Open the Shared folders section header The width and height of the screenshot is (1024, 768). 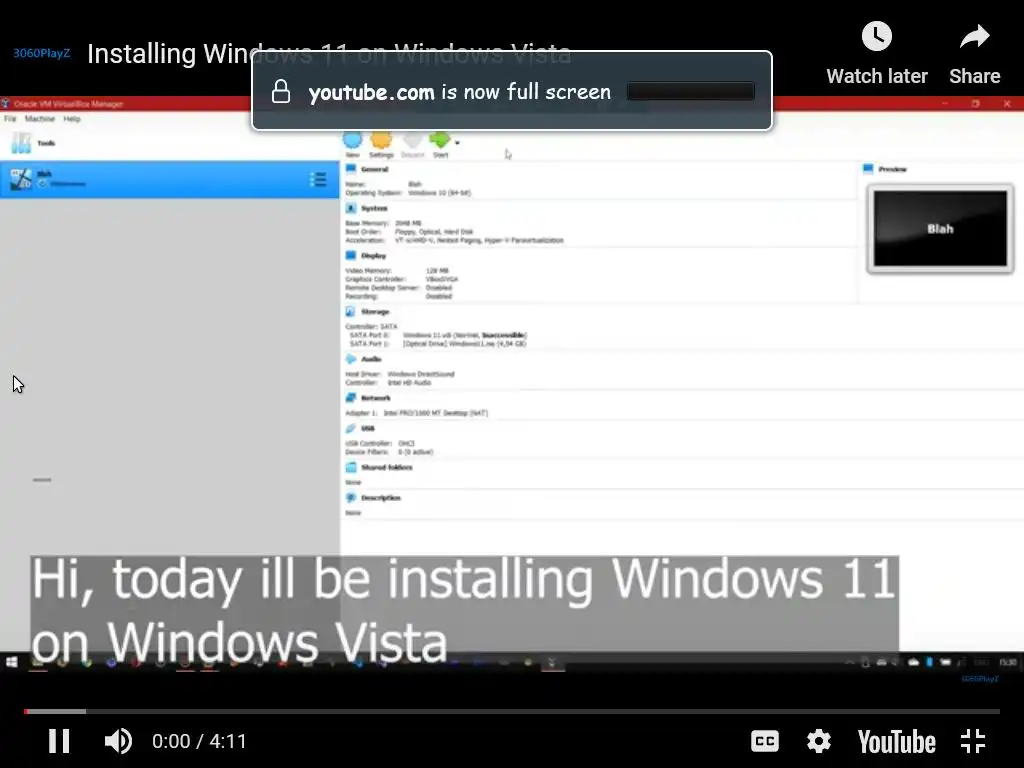click(386, 468)
